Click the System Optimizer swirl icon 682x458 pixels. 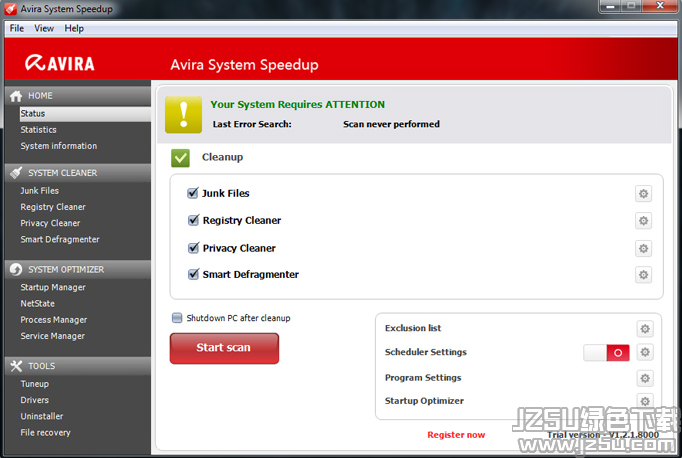tap(16, 270)
